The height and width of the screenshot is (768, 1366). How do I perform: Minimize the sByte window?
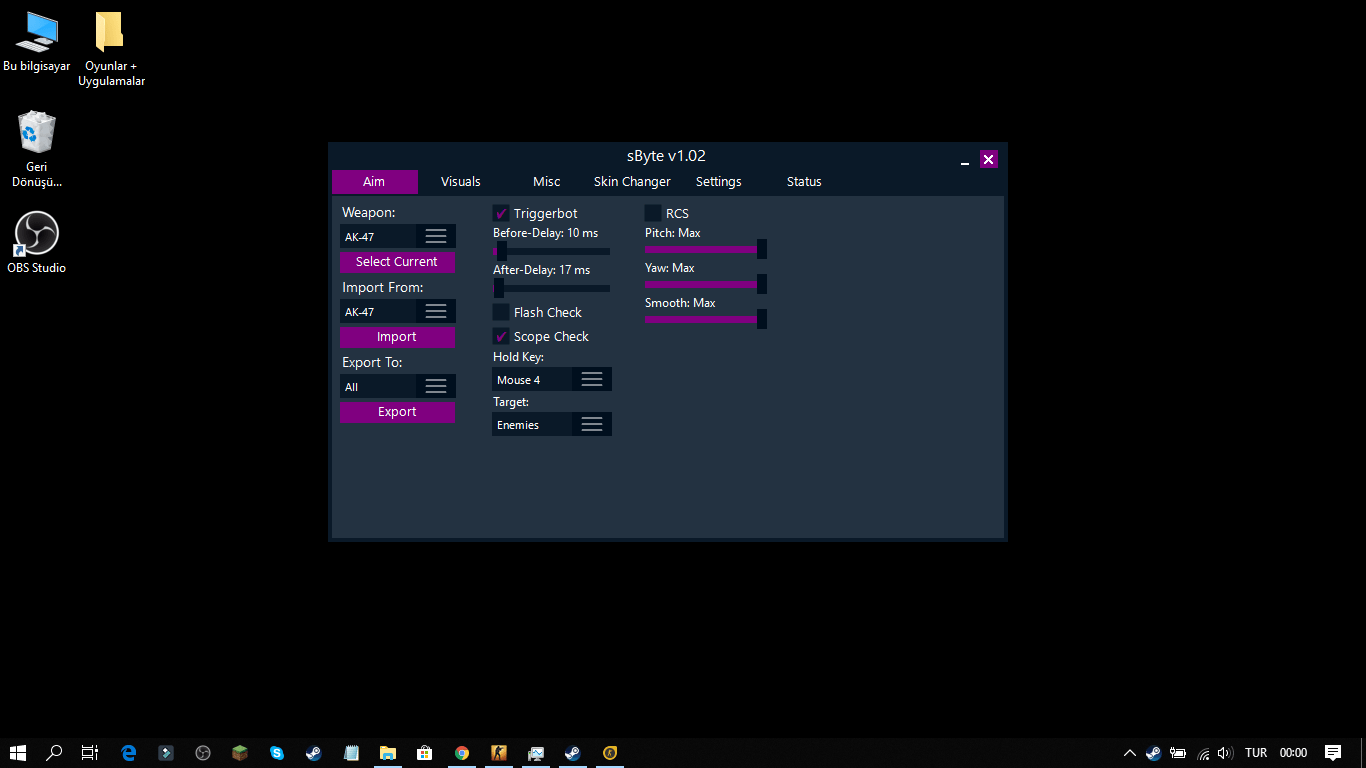coord(965,160)
